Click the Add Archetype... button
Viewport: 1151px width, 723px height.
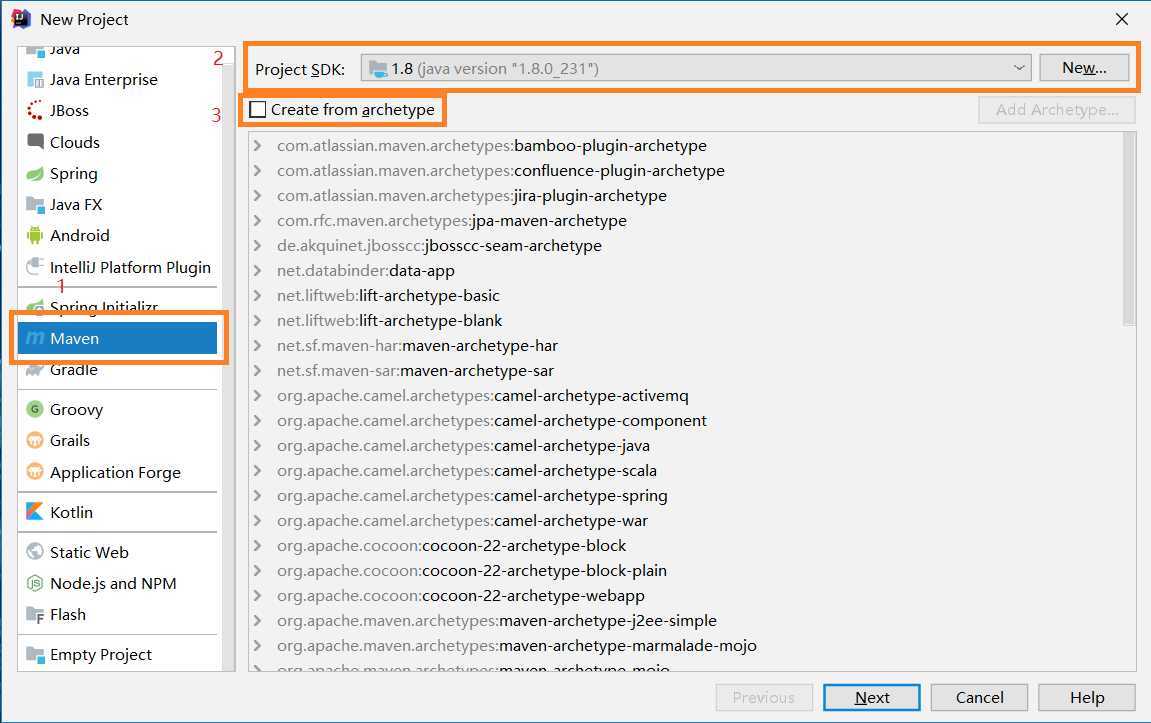[x=1057, y=110]
